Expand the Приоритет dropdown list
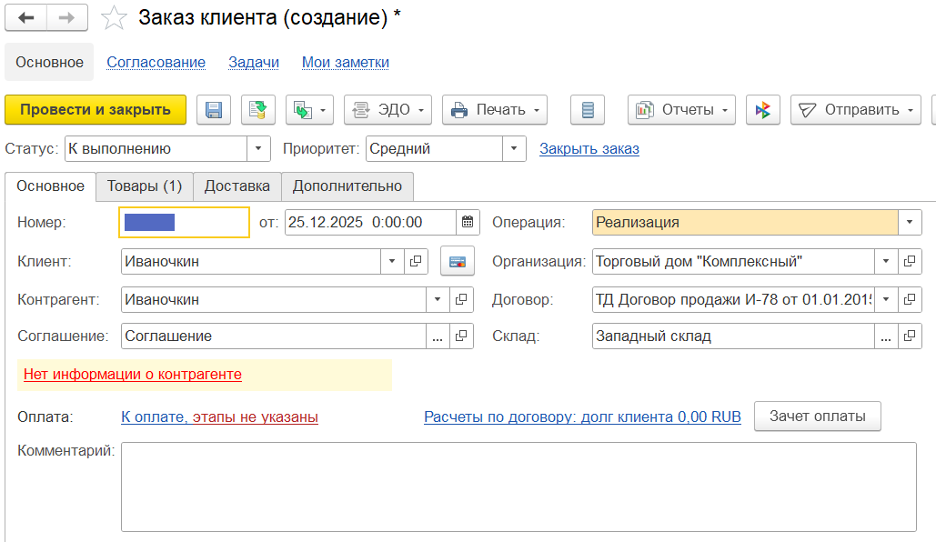 pos(514,149)
